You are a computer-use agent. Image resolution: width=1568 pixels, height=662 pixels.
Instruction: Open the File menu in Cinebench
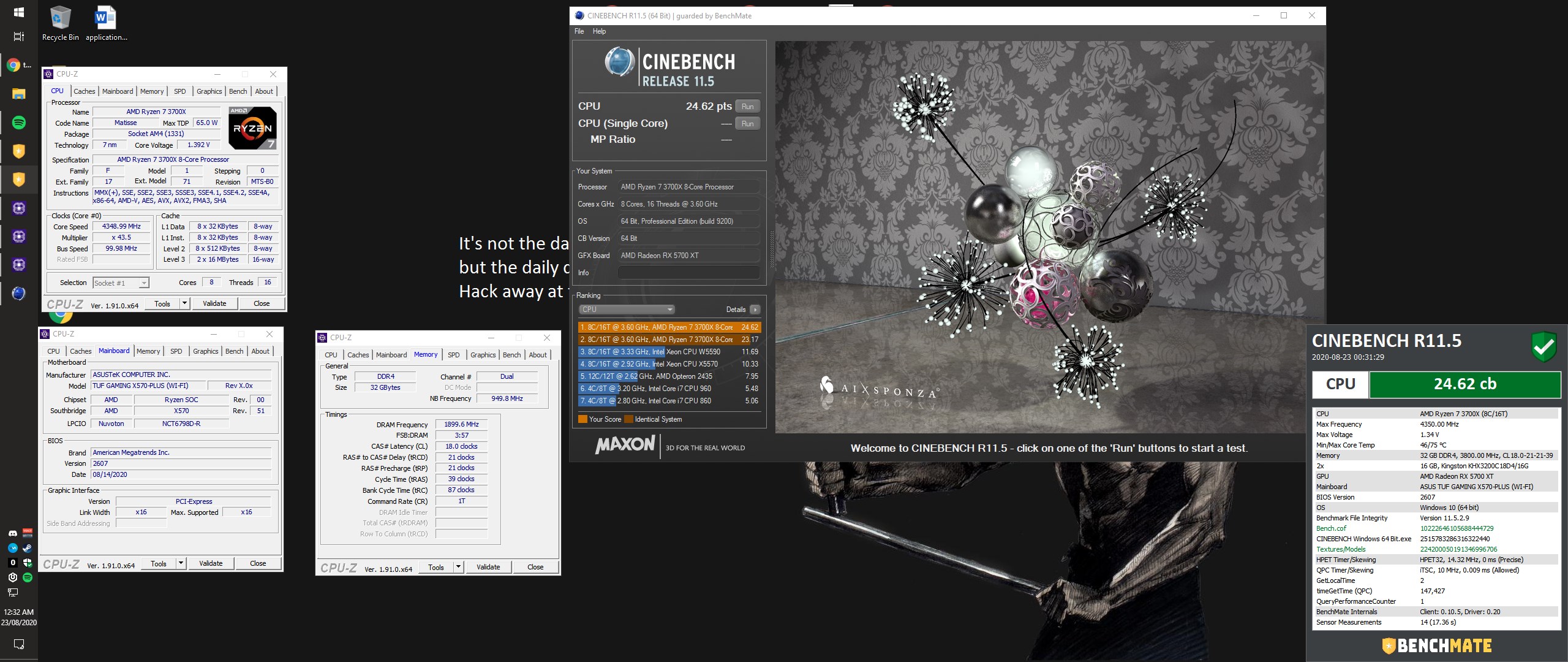pyautogui.click(x=579, y=31)
